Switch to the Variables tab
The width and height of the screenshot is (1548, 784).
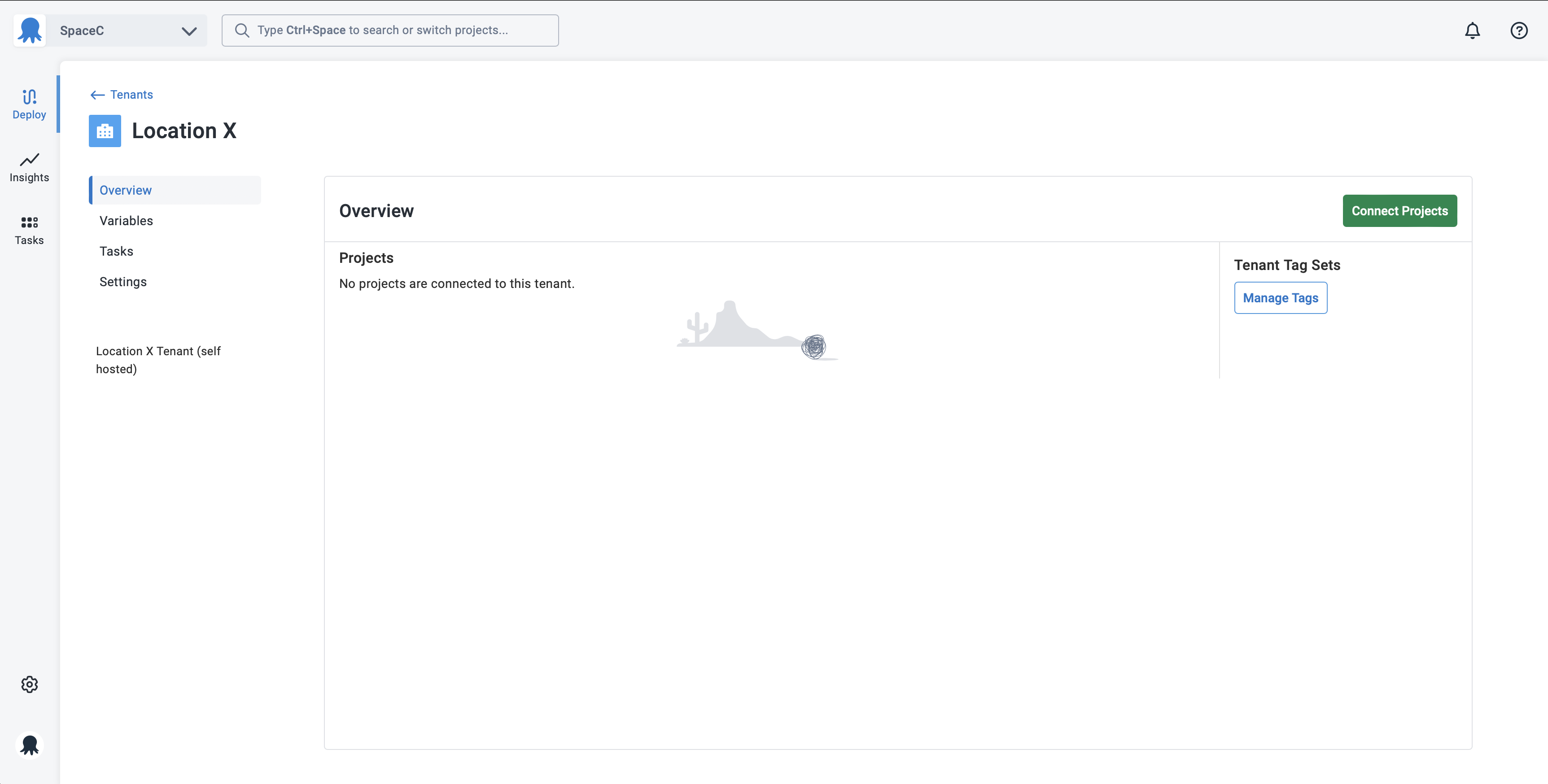coord(126,221)
